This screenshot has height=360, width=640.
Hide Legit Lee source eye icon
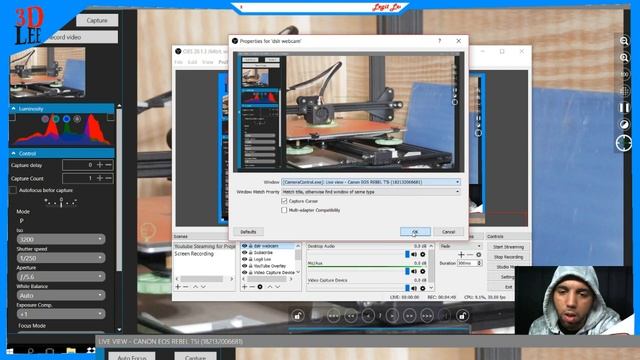pos(244,259)
